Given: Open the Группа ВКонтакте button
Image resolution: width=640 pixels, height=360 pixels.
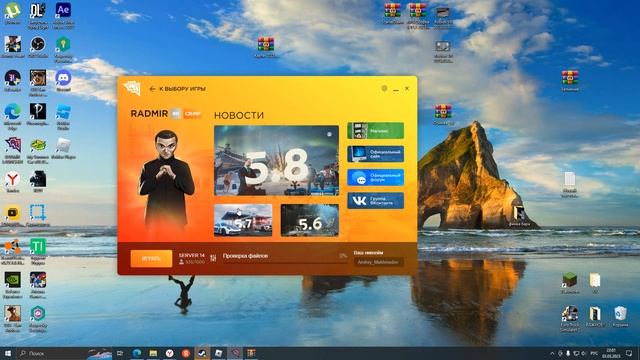Looking at the screenshot, I should [376, 200].
